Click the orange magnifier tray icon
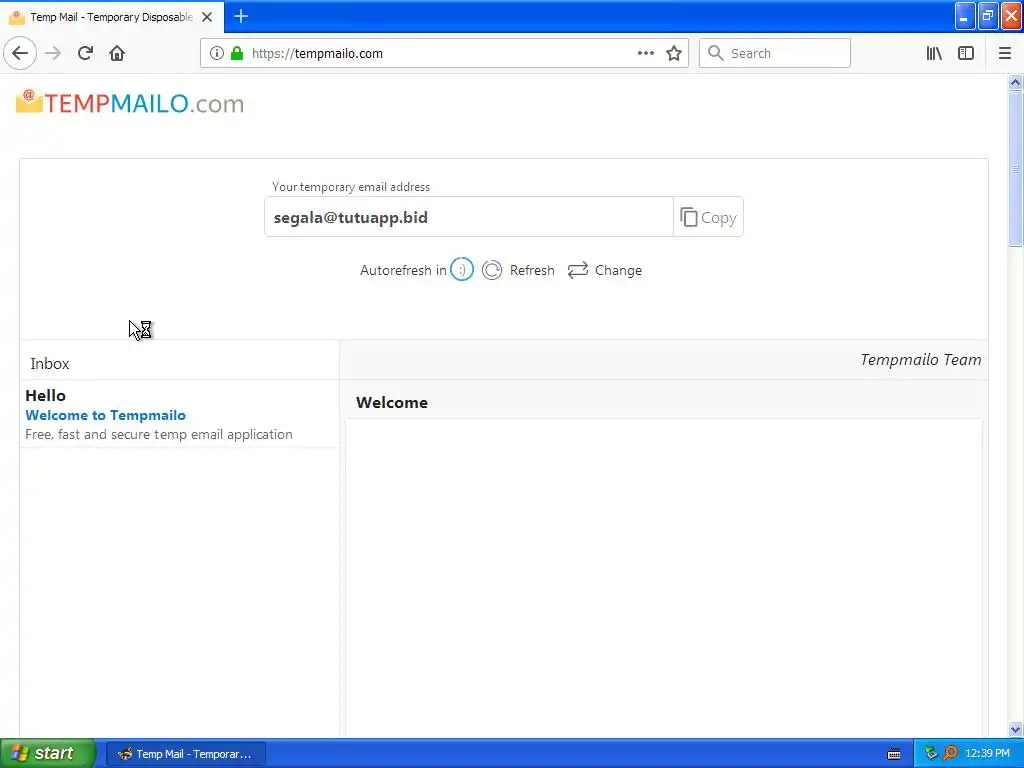The image size is (1024, 768). pyautogui.click(x=950, y=753)
